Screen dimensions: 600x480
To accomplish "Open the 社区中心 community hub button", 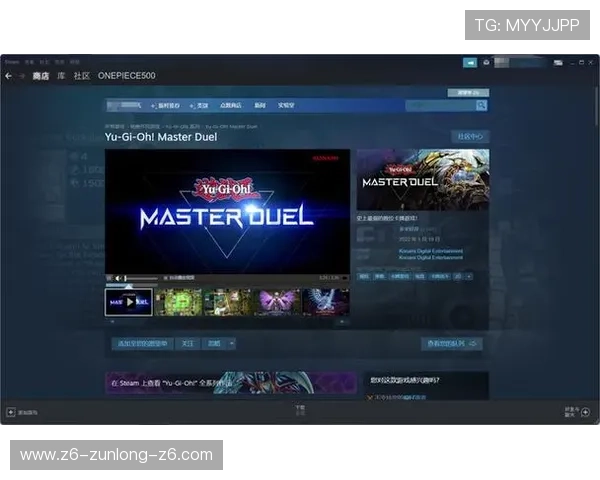I will [469, 136].
